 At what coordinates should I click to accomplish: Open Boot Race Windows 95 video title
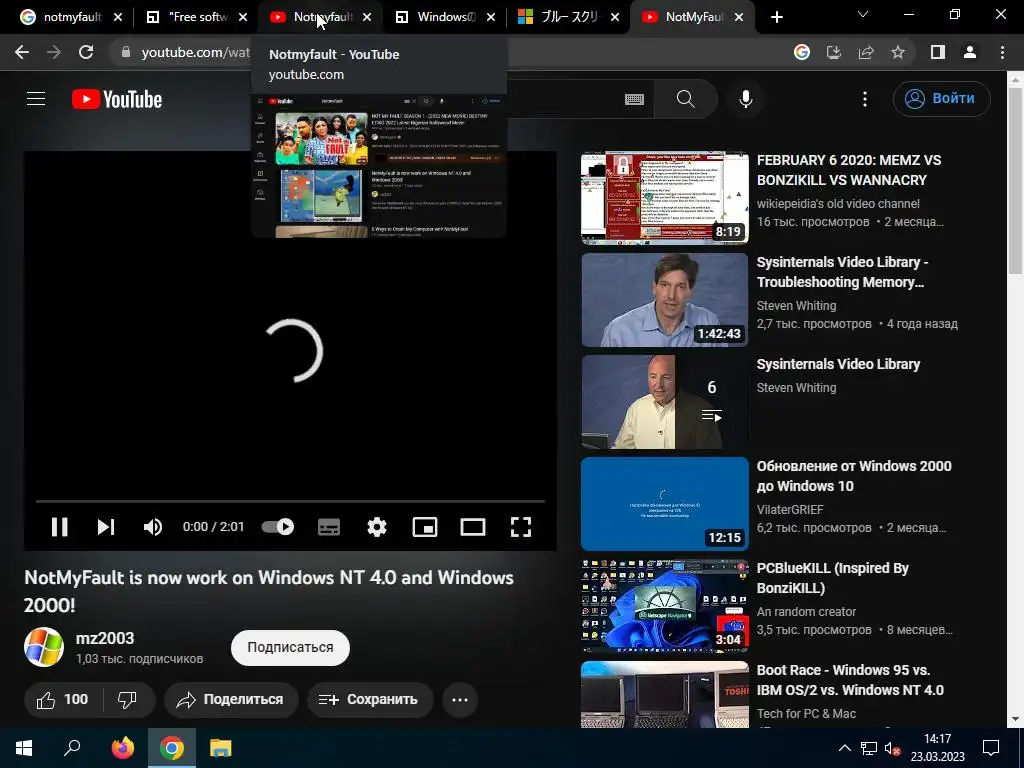(x=850, y=680)
